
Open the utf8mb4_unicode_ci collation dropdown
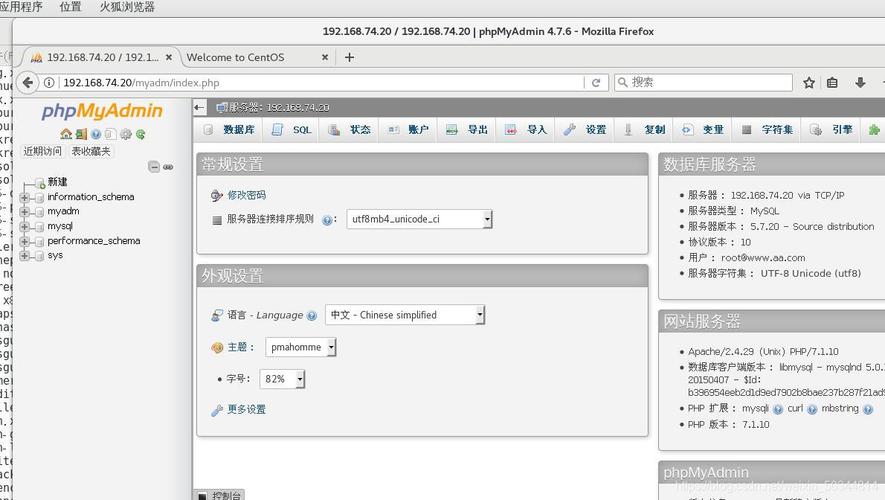pos(419,219)
